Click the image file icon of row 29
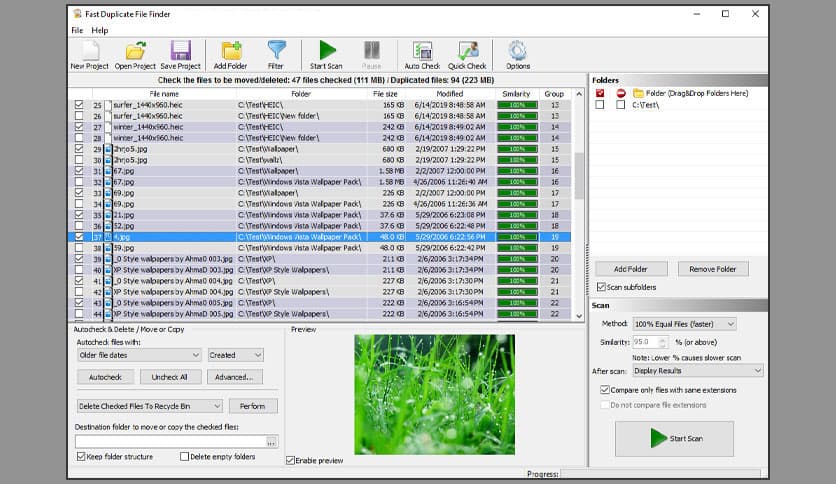Image resolution: width=836 pixels, height=484 pixels. pos(108,149)
